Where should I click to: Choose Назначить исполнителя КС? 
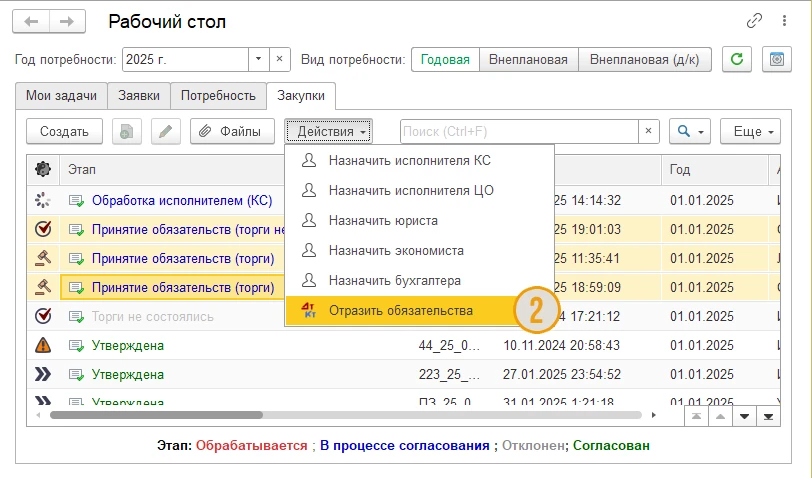(419, 161)
